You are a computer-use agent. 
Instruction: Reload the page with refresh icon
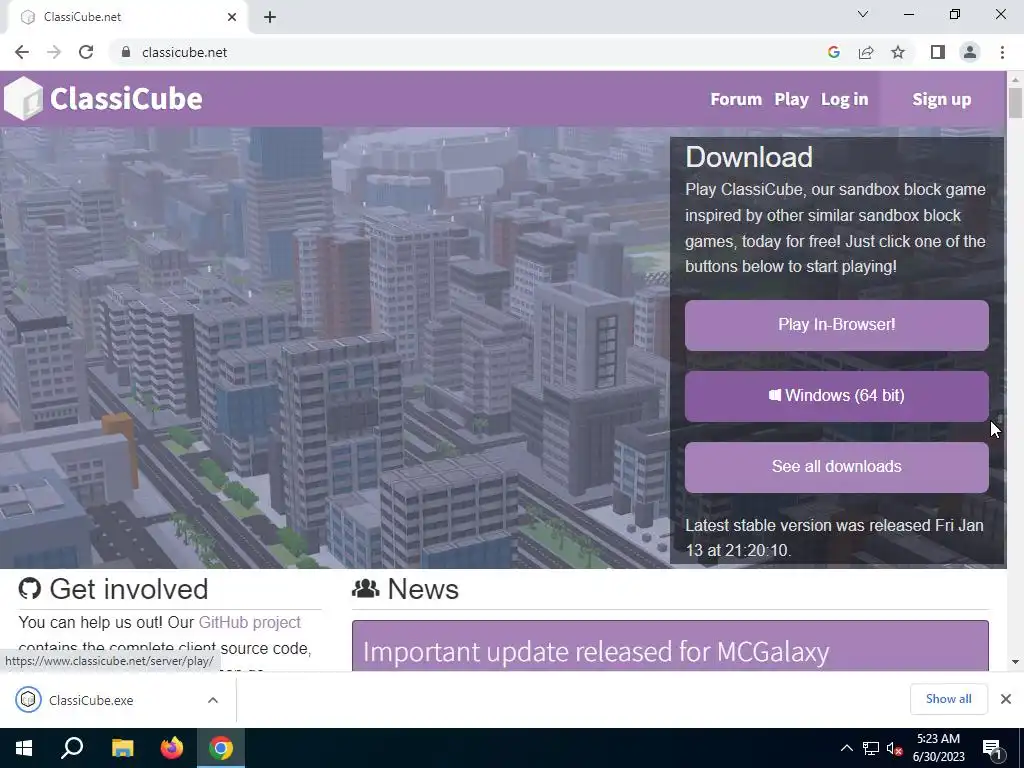point(86,52)
